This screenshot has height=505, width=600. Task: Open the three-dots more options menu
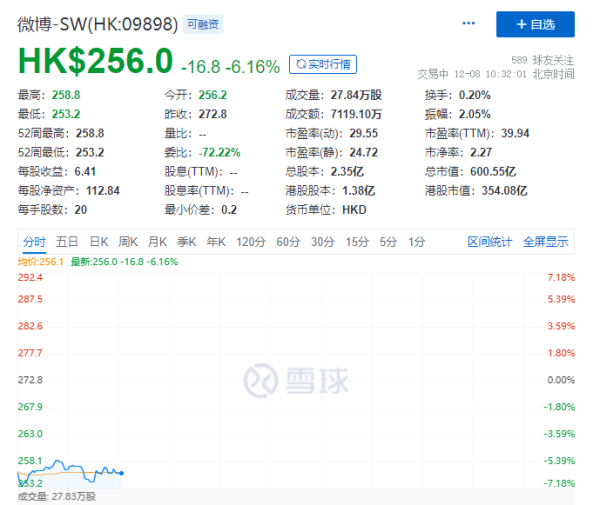click(468, 23)
